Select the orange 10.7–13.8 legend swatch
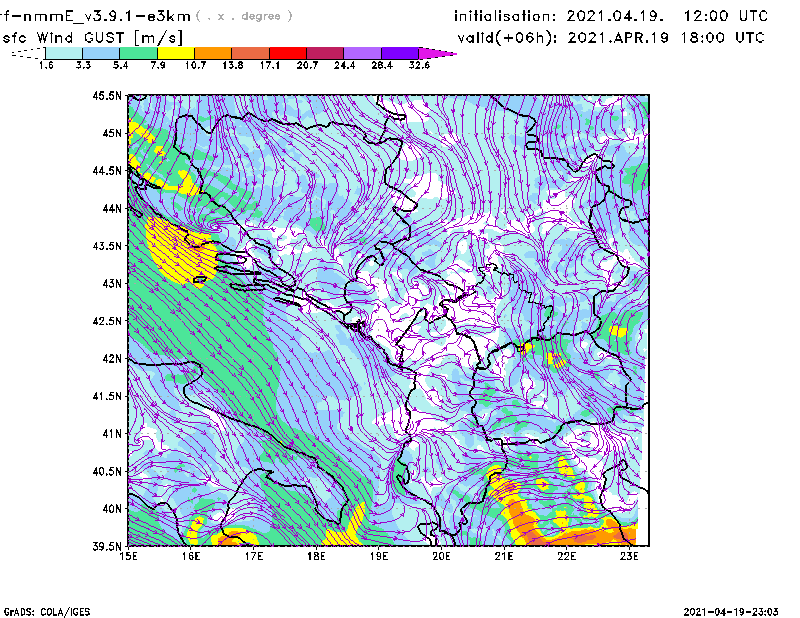This screenshot has height=618, width=800. 213,53
